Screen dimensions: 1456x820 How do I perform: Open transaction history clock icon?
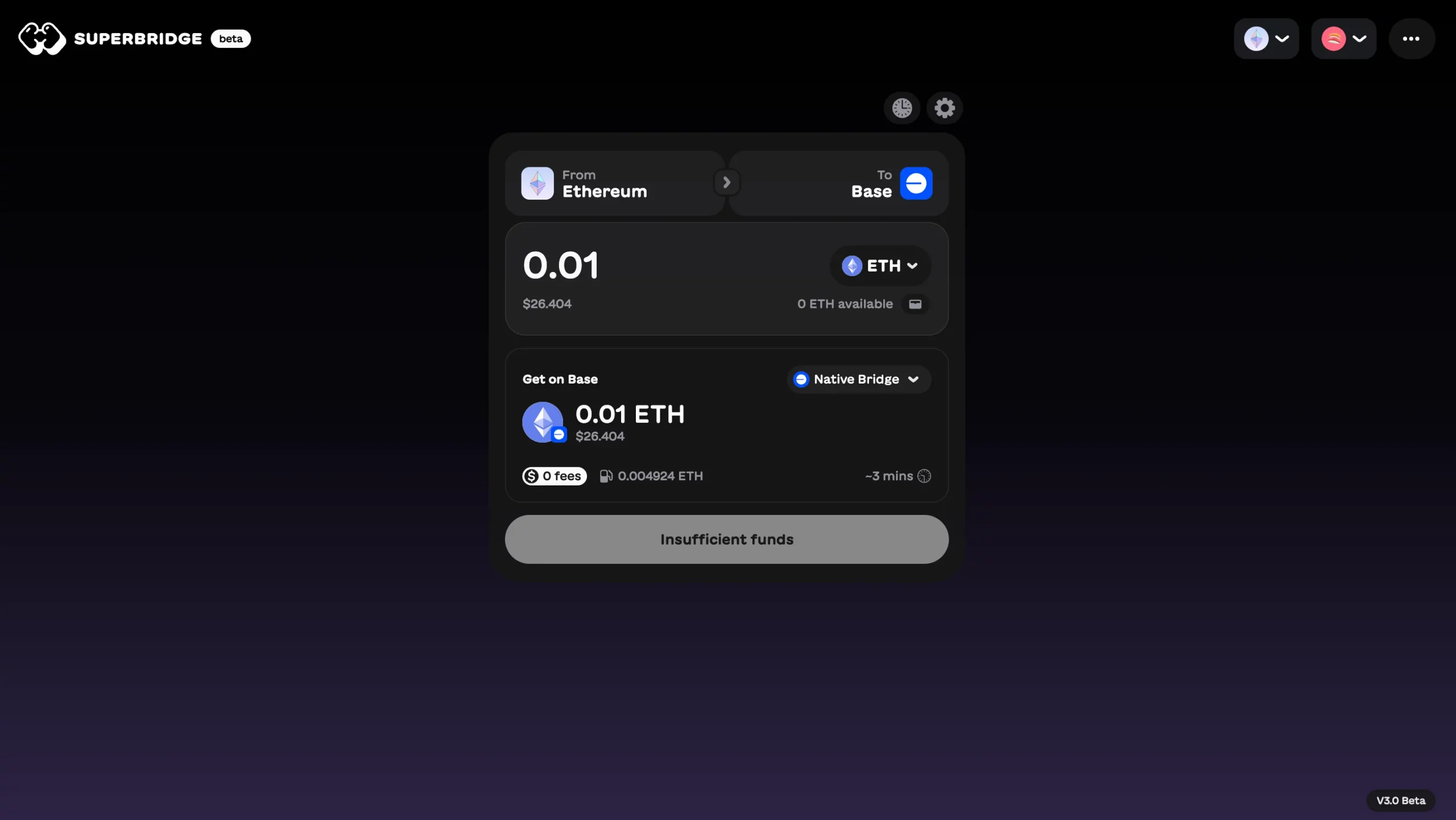(x=902, y=108)
